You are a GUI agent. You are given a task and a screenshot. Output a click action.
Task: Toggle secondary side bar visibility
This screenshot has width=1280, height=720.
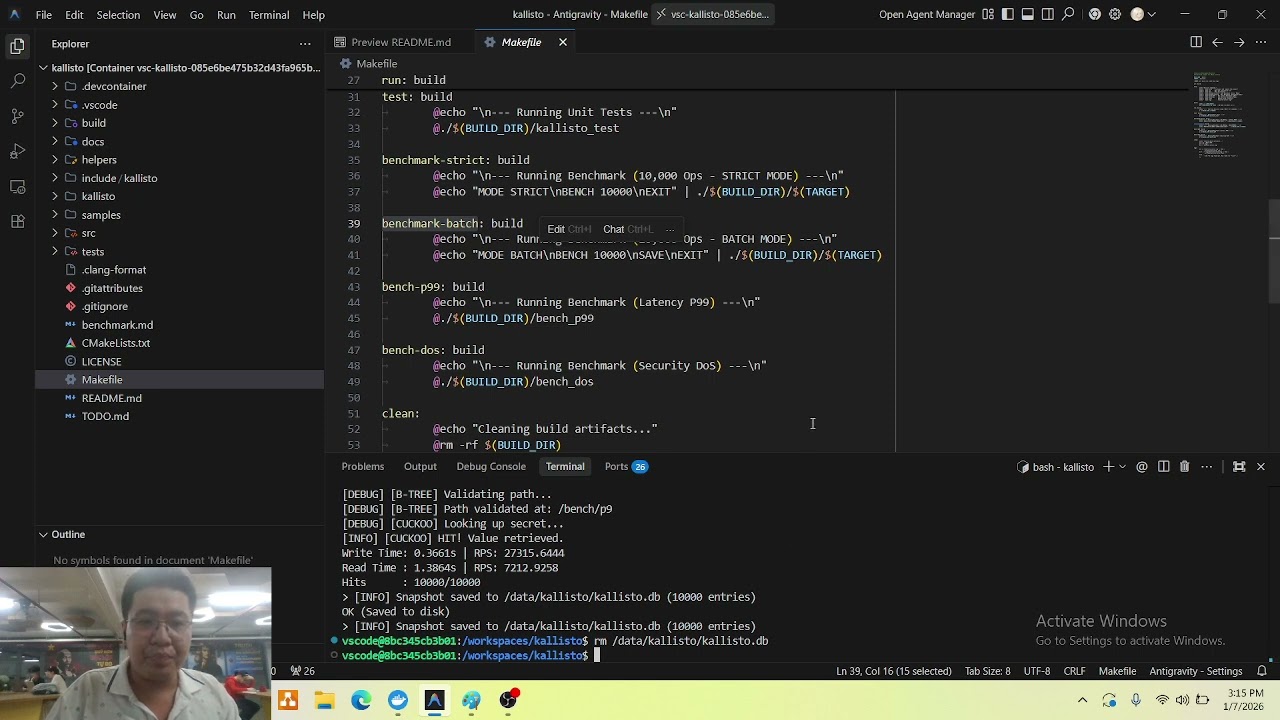[x=1047, y=14]
